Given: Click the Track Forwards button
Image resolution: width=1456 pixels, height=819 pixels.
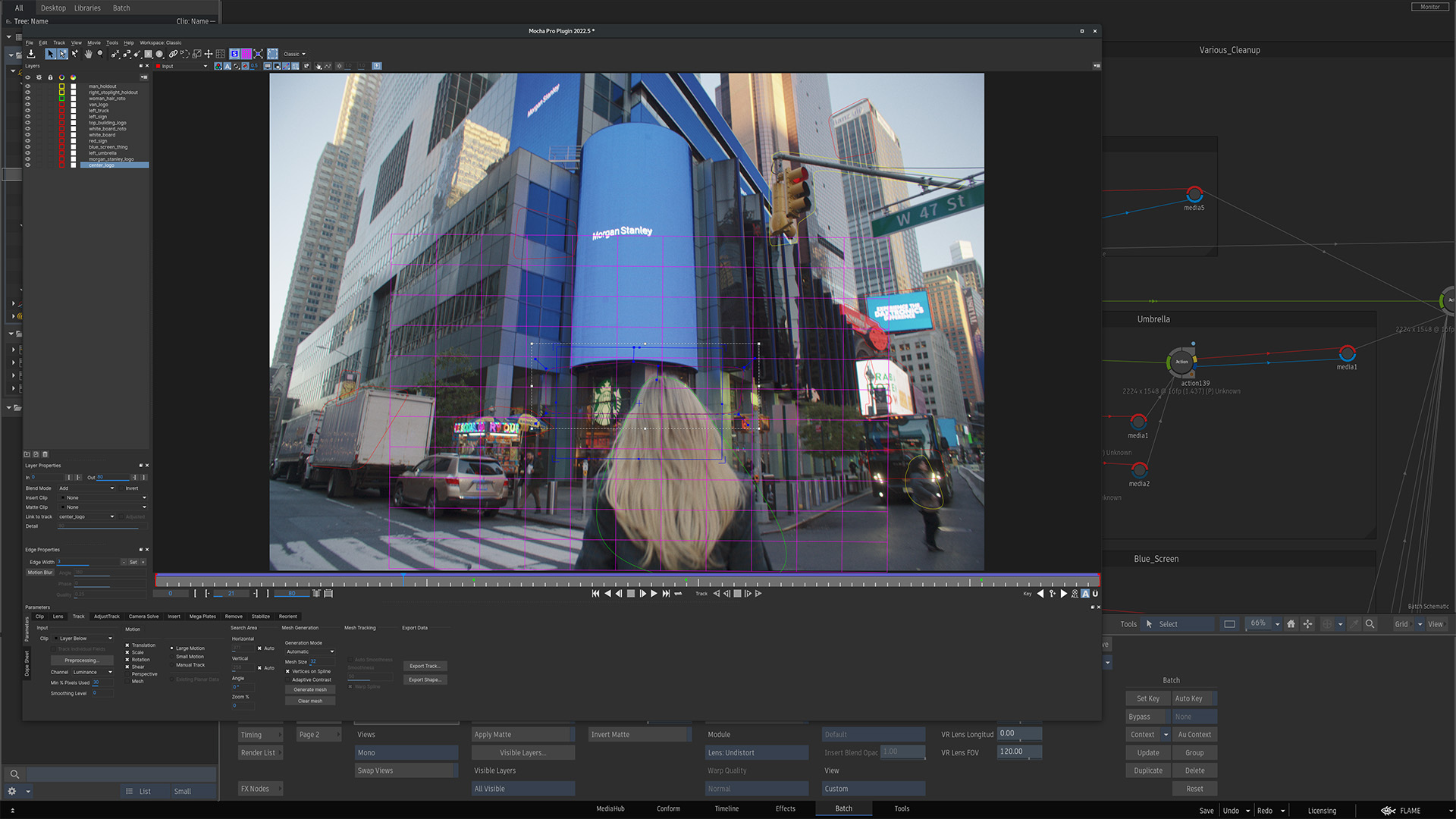Looking at the screenshot, I should tap(758, 593).
